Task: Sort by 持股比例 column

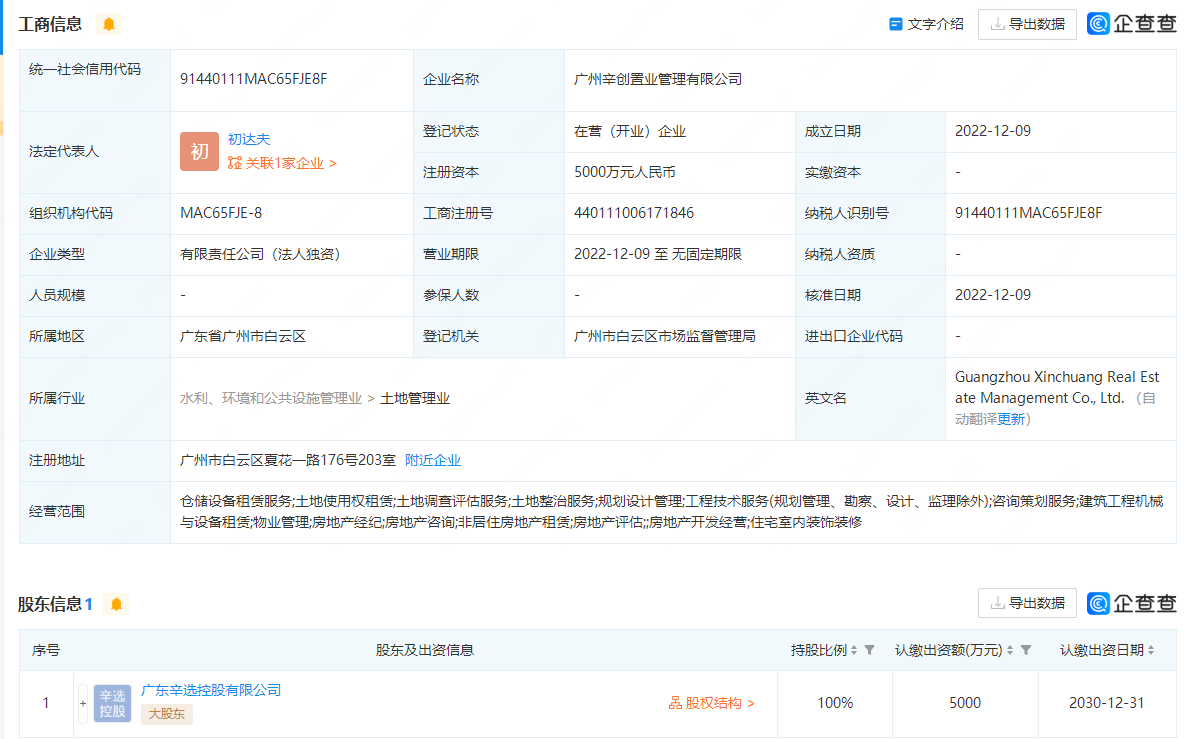Action: tap(854, 650)
